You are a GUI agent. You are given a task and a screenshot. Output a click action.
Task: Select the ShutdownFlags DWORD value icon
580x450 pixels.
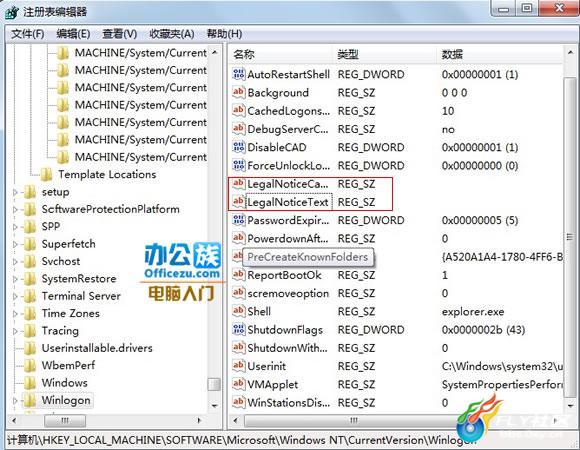click(239, 329)
